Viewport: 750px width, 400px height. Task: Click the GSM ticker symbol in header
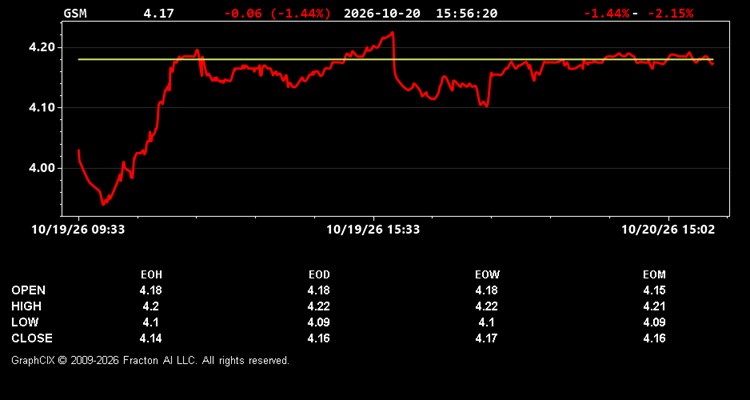(75, 13)
